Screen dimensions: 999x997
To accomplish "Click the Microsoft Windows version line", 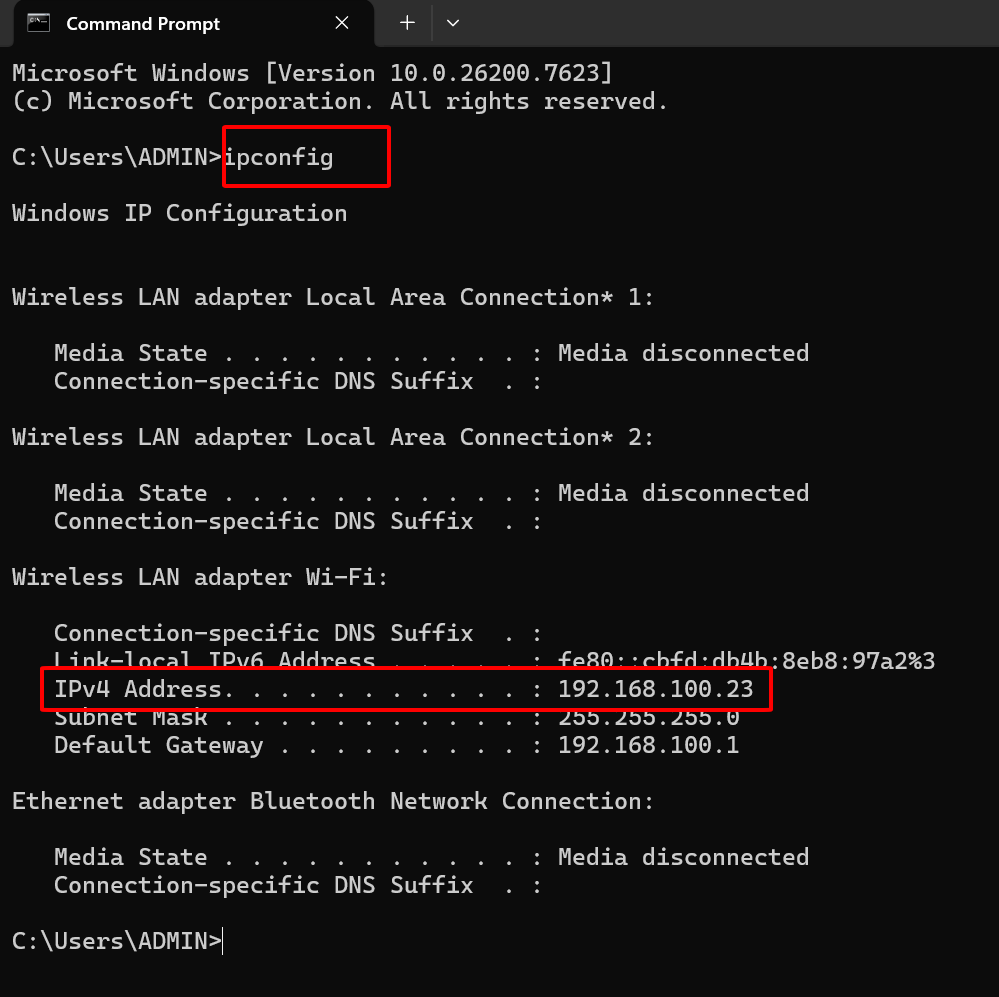I will [312, 73].
